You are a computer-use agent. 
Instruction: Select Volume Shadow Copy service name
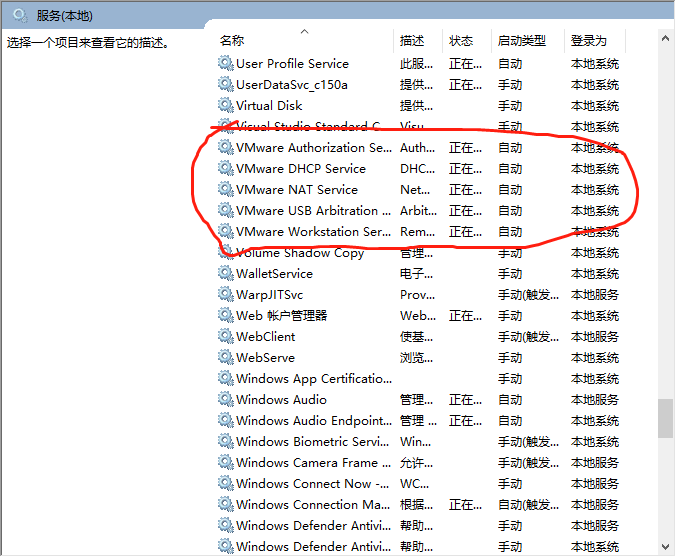(x=300, y=253)
